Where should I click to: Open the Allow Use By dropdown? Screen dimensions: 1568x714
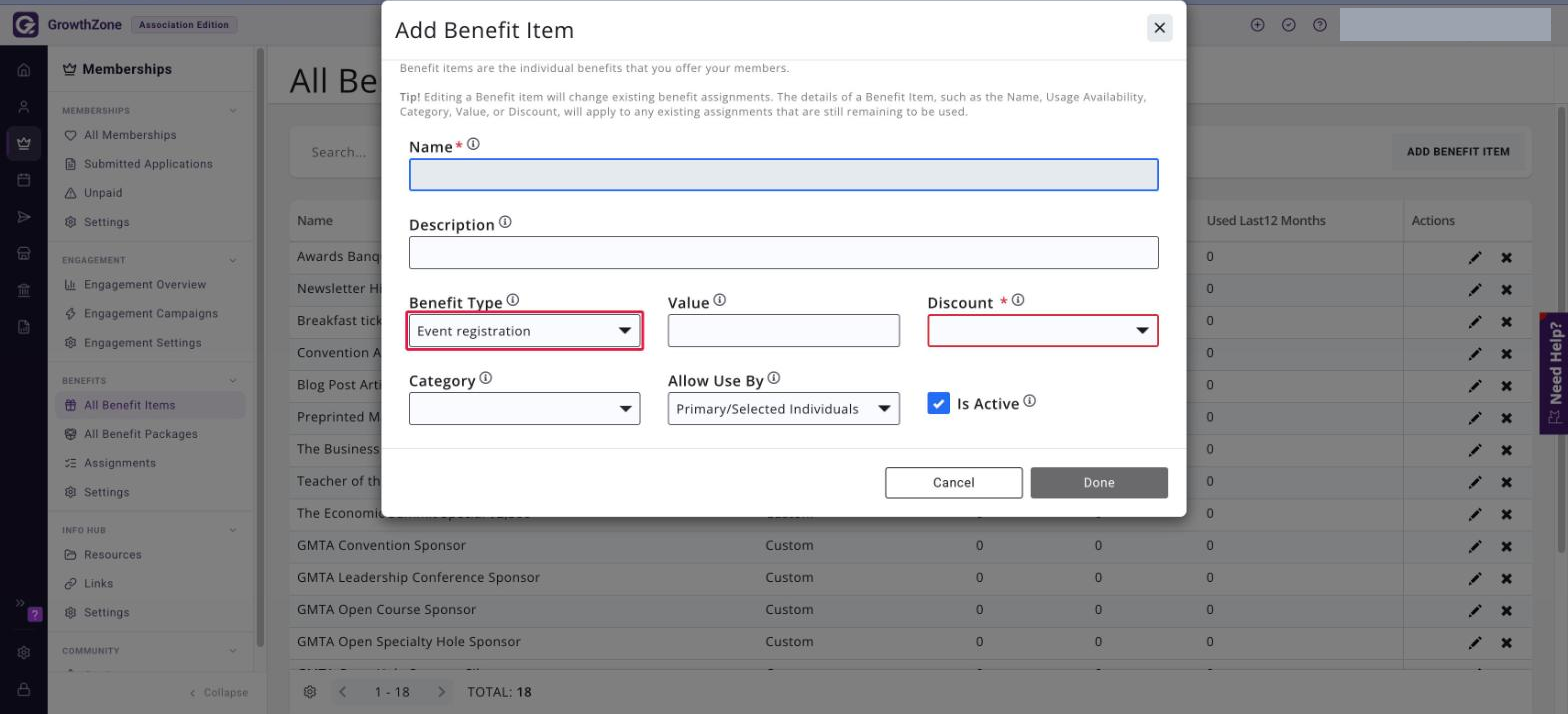click(783, 408)
